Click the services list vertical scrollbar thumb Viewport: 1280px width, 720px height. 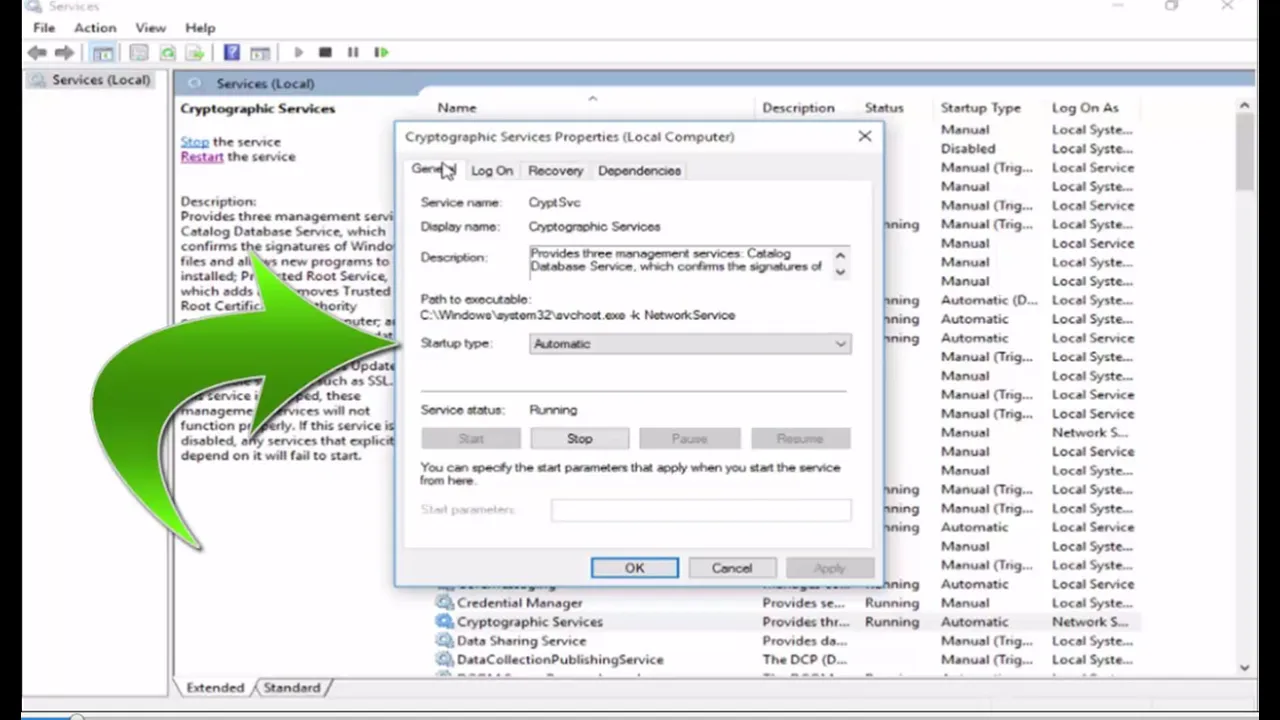1244,153
